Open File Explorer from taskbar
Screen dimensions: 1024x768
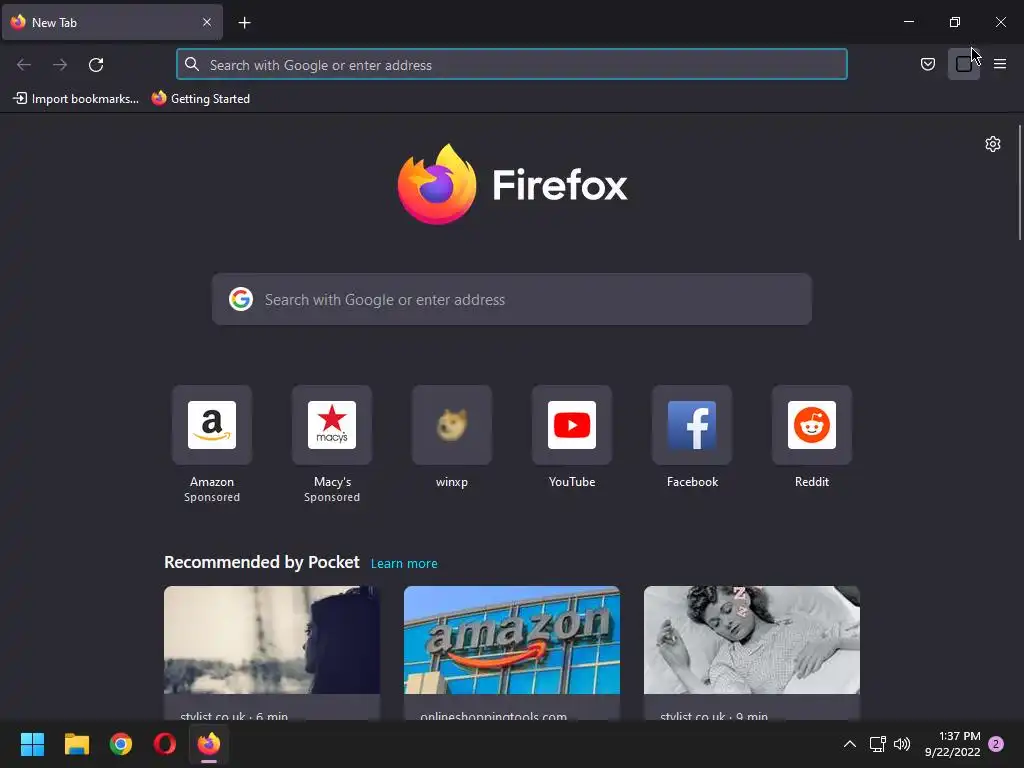pos(76,744)
